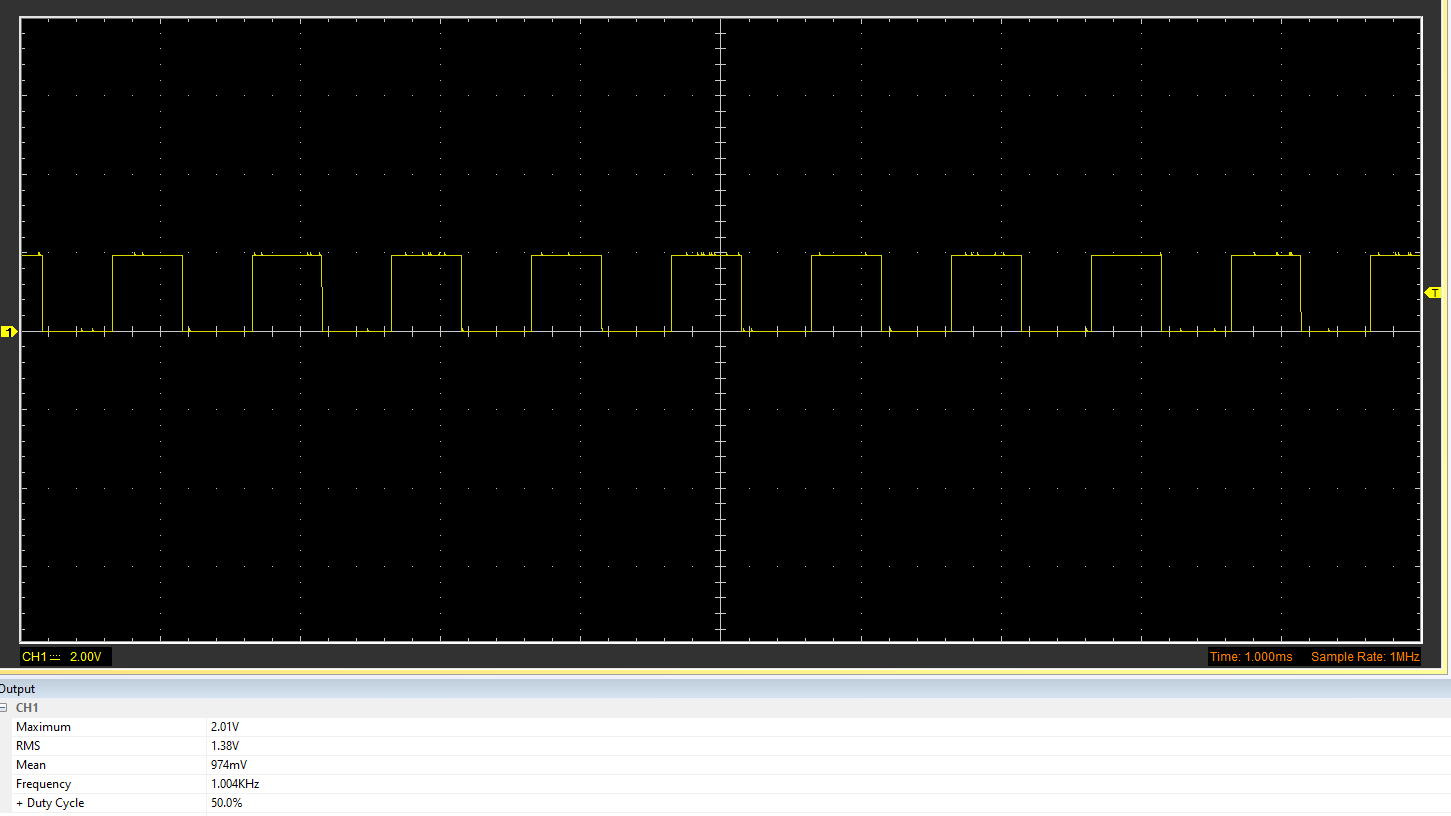Click the 1.004KHz frequency value cell
This screenshot has width=1451, height=816.
tap(235, 784)
